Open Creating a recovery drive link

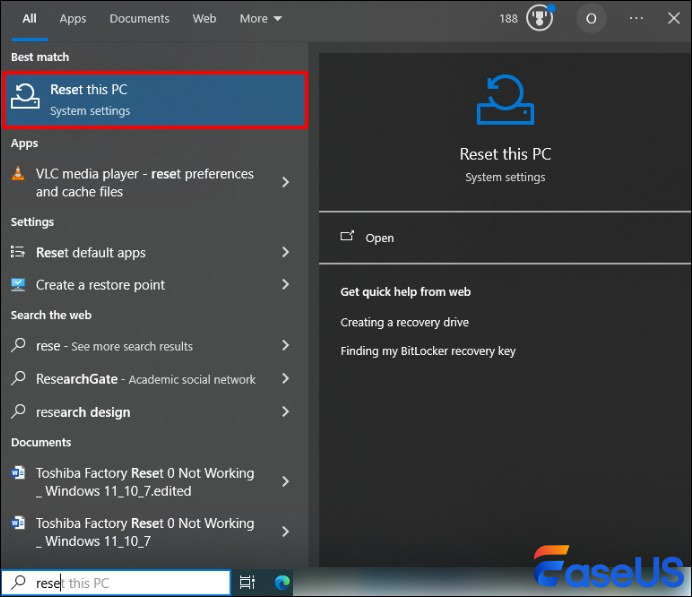pyautogui.click(x=404, y=322)
